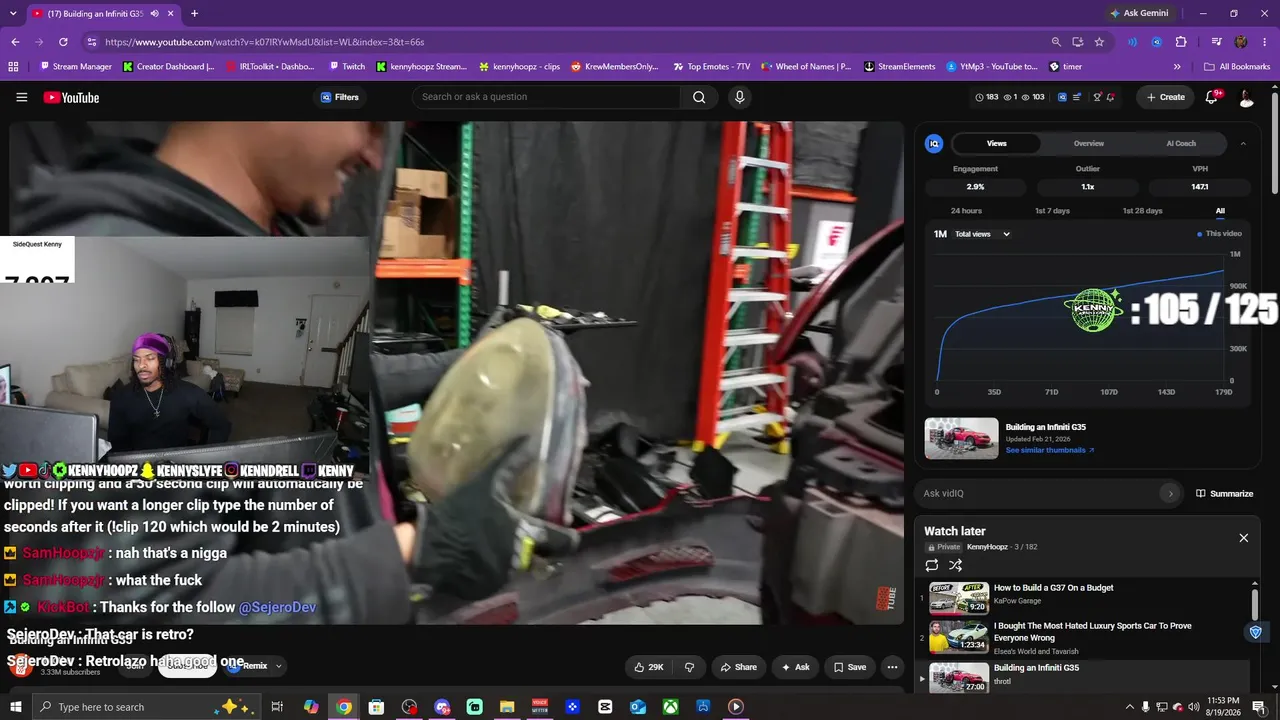Open File Explorer from the taskbar
The height and width of the screenshot is (720, 1280).
click(507, 707)
